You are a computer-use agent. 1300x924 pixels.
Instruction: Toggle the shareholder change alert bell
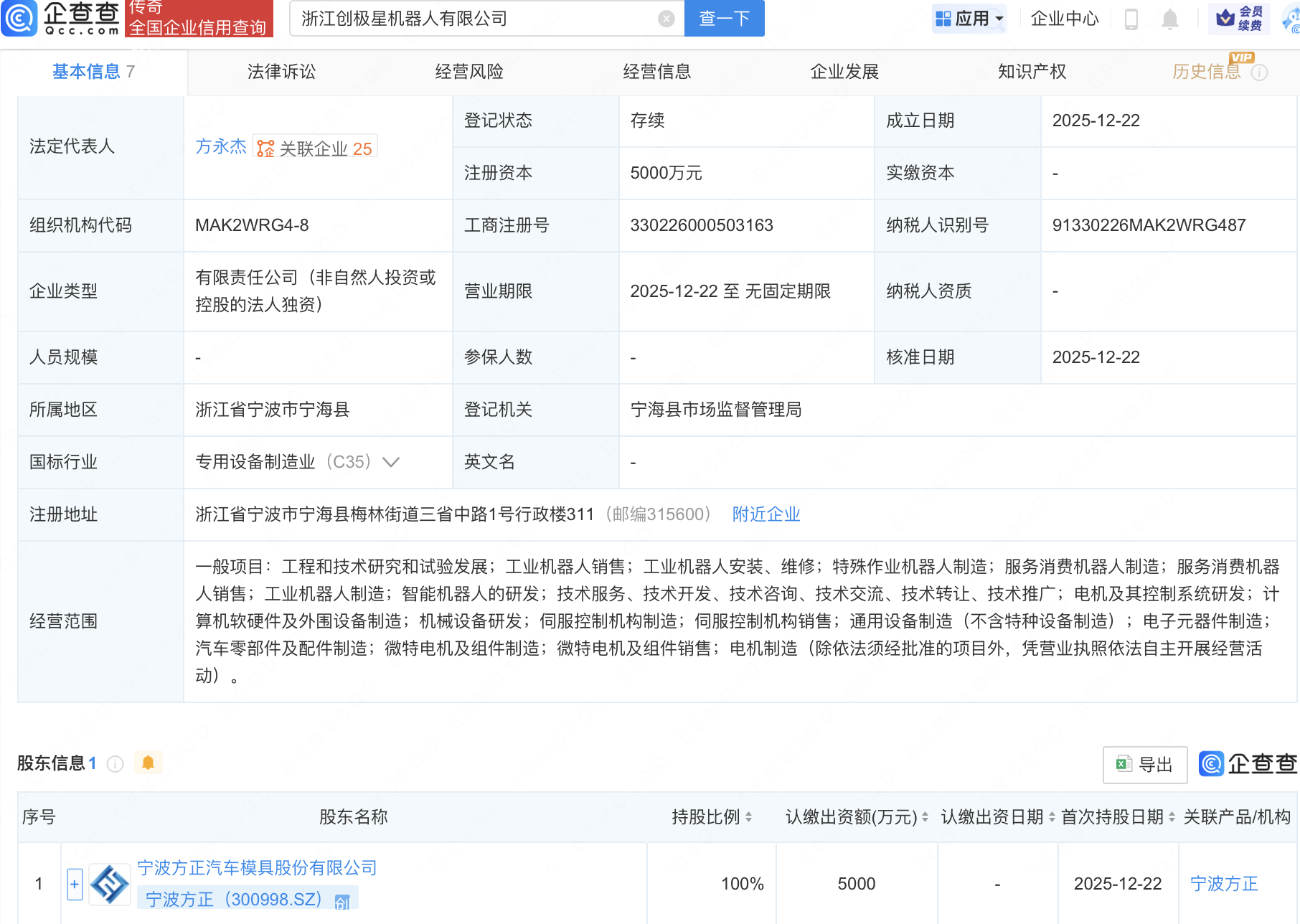point(149,763)
